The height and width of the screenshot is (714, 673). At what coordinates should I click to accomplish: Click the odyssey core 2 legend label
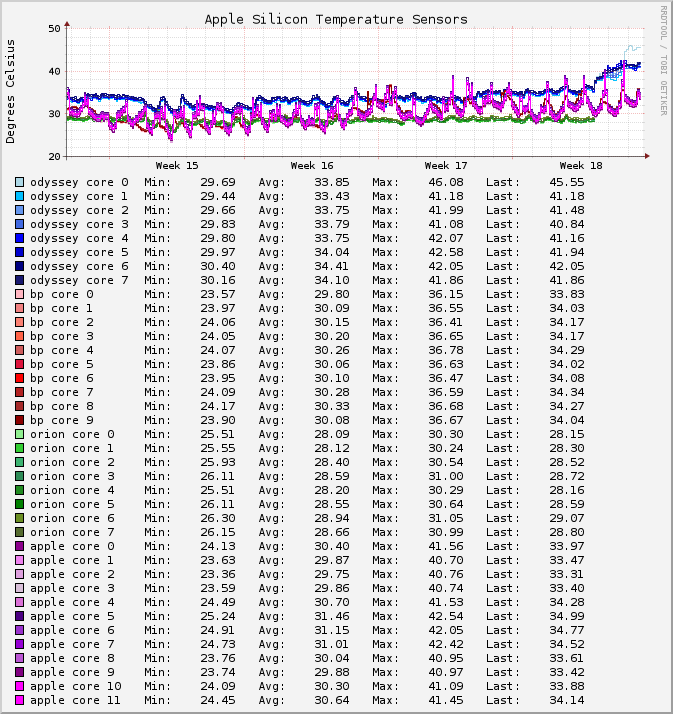(x=79, y=210)
